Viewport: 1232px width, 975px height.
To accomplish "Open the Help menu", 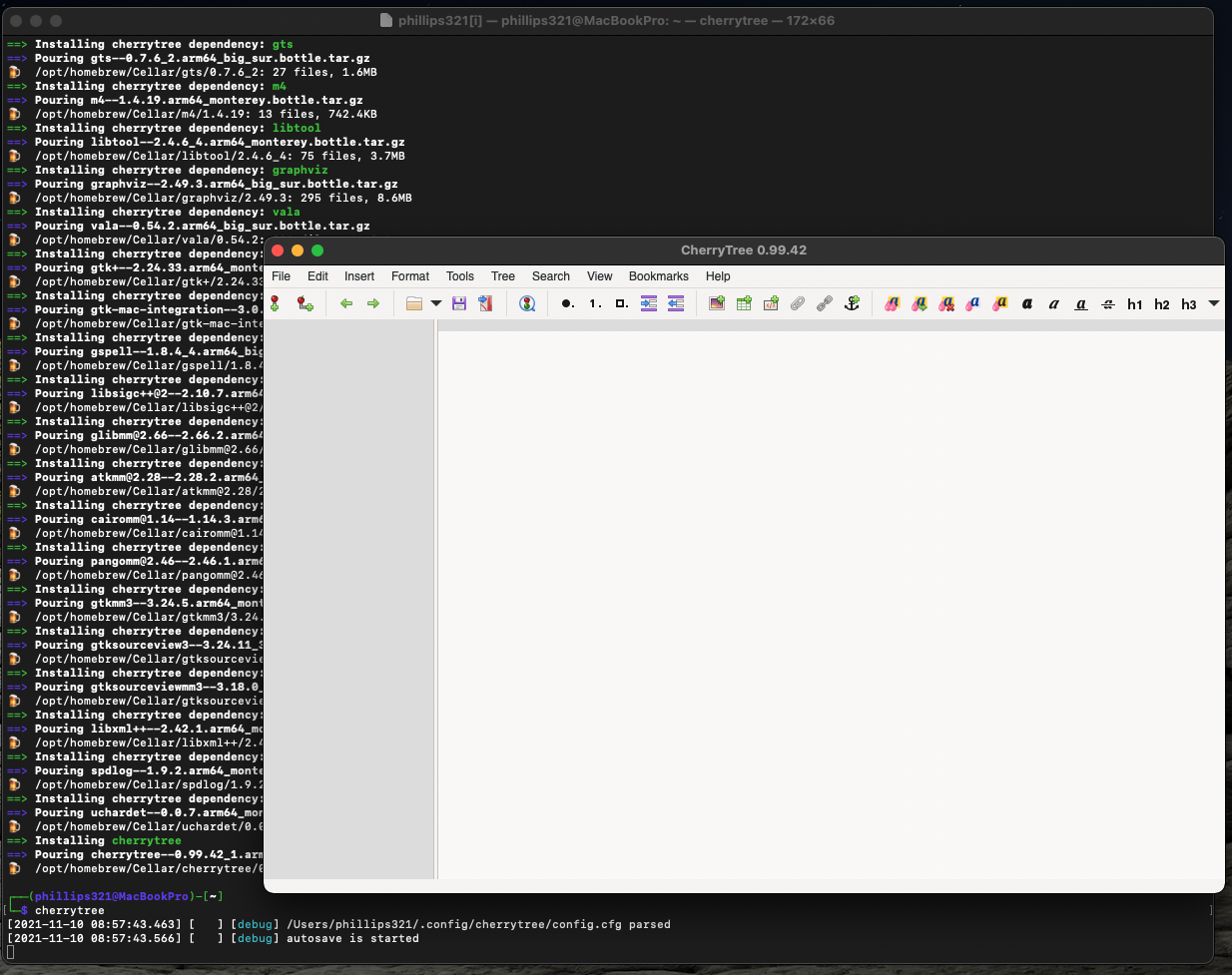I will pyautogui.click(x=718, y=276).
